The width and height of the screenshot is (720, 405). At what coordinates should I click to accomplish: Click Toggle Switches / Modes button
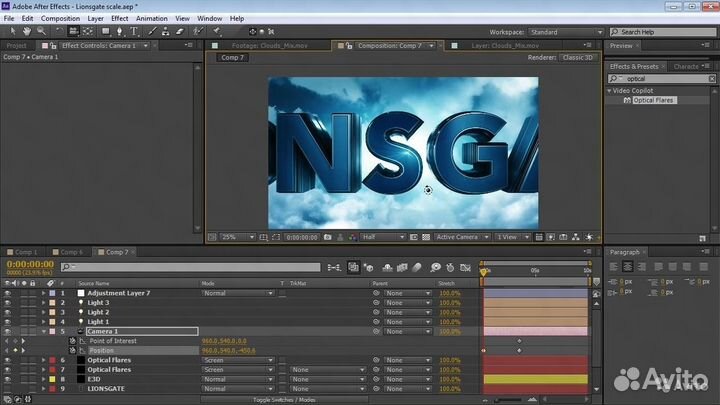pyautogui.click(x=284, y=400)
